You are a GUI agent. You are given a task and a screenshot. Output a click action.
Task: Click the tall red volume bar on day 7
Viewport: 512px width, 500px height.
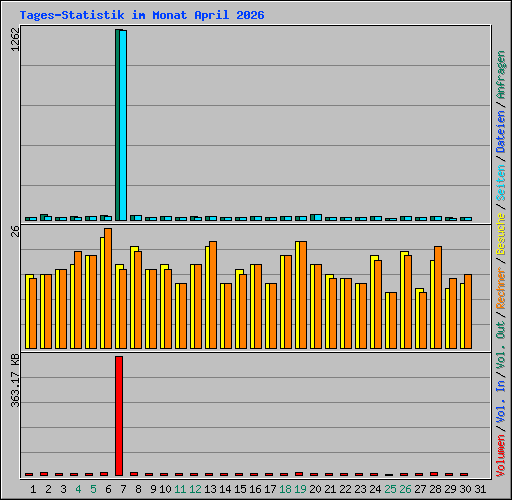[119, 416]
